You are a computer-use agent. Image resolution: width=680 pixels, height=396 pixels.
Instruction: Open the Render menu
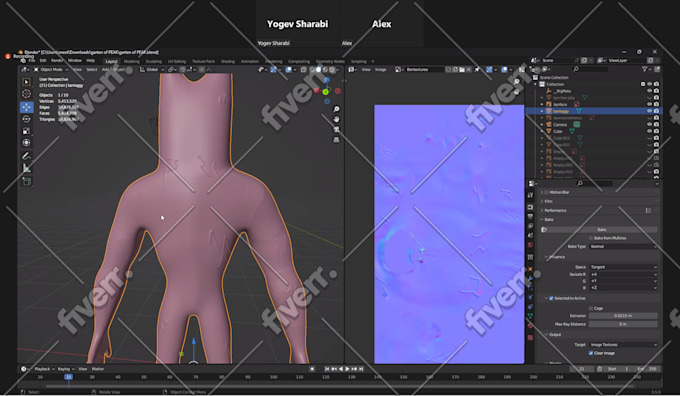(x=57, y=61)
